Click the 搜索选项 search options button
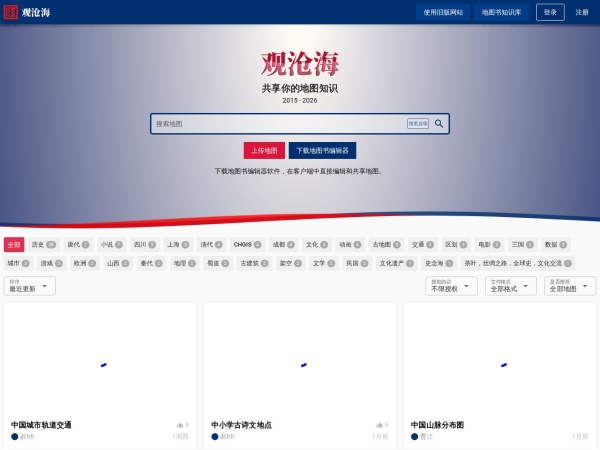The height and width of the screenshot is (450, 600). coord(417,124)
